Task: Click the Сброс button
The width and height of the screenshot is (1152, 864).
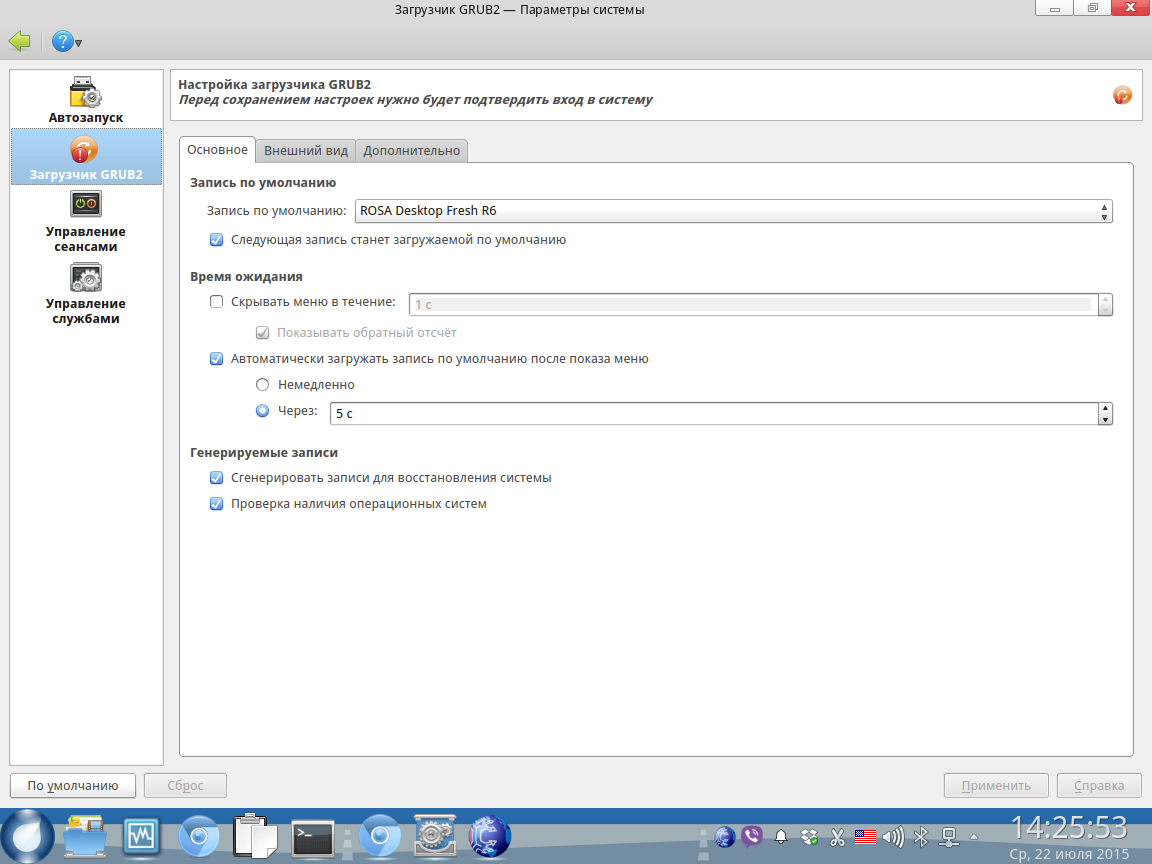Action: point(185,785)
